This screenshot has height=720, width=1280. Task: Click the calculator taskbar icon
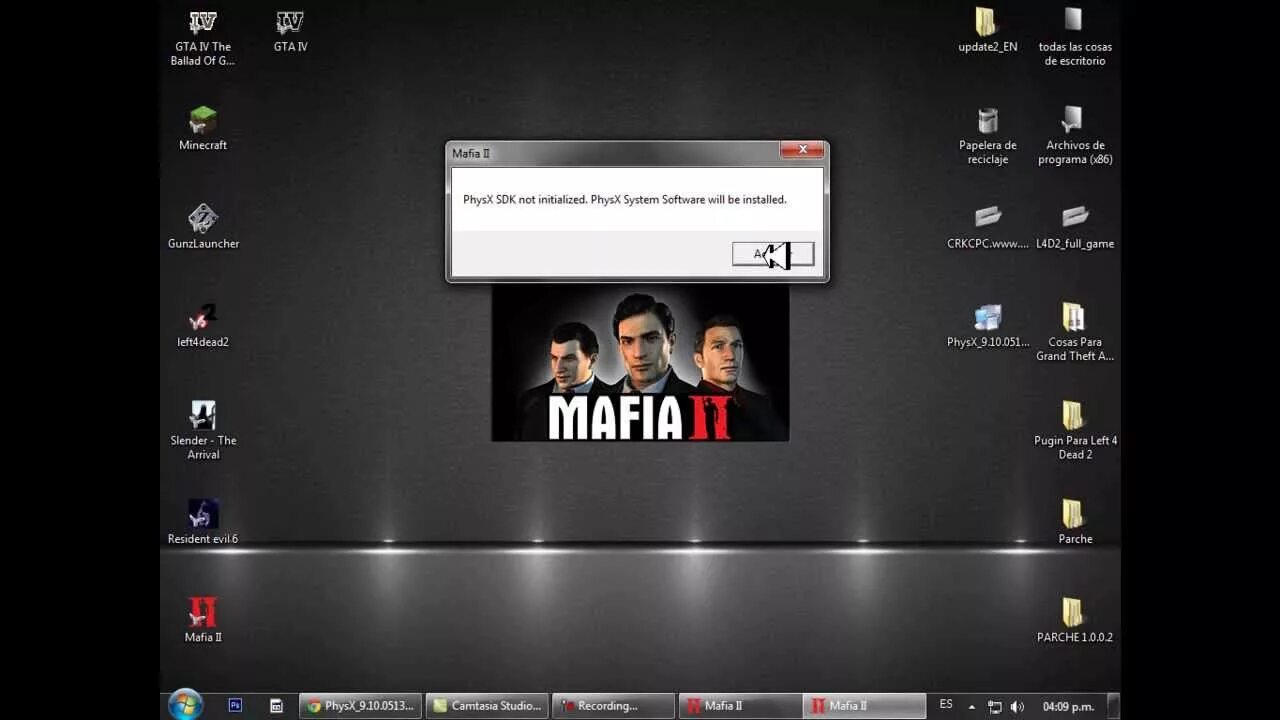click(x=277, y=705)
